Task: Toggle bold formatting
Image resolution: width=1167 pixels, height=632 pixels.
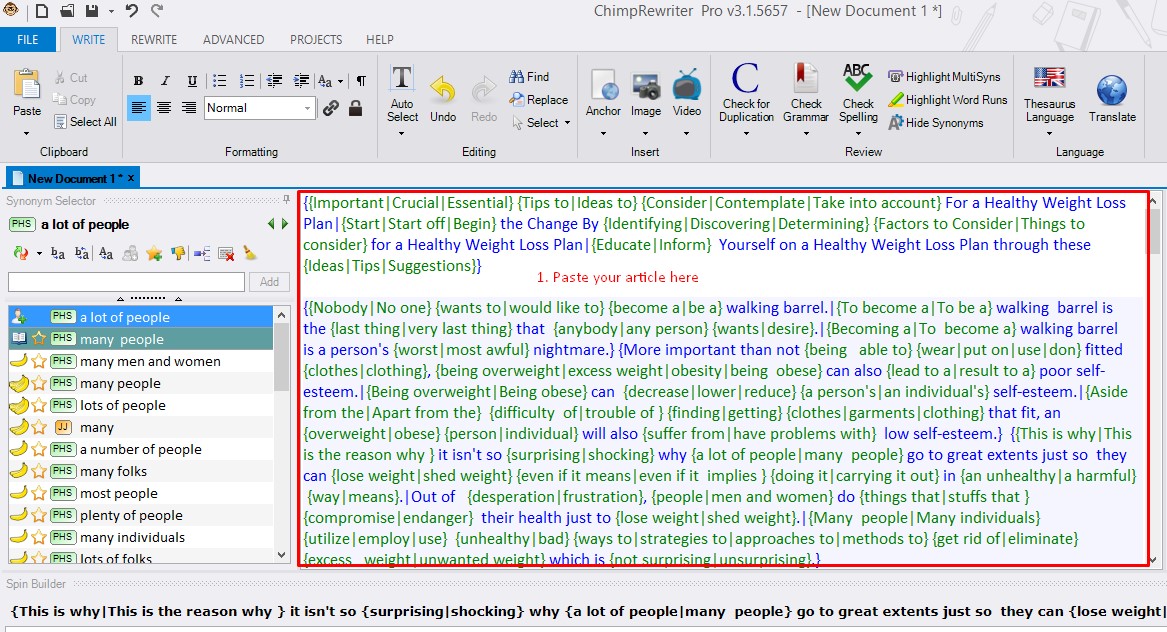Action: (x=138, y=80)
